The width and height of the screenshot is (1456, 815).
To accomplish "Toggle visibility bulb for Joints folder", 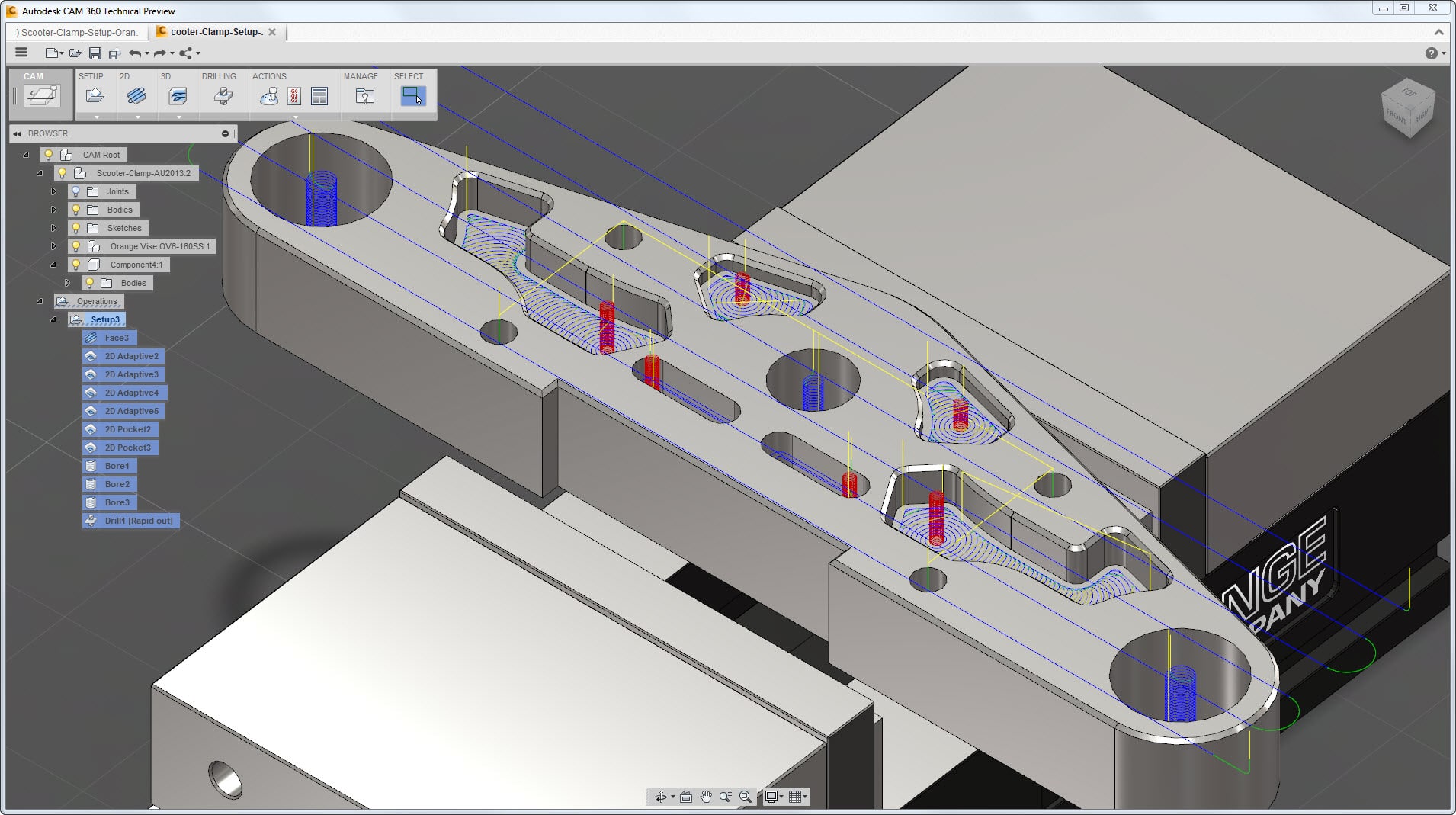I will point(75,191).
